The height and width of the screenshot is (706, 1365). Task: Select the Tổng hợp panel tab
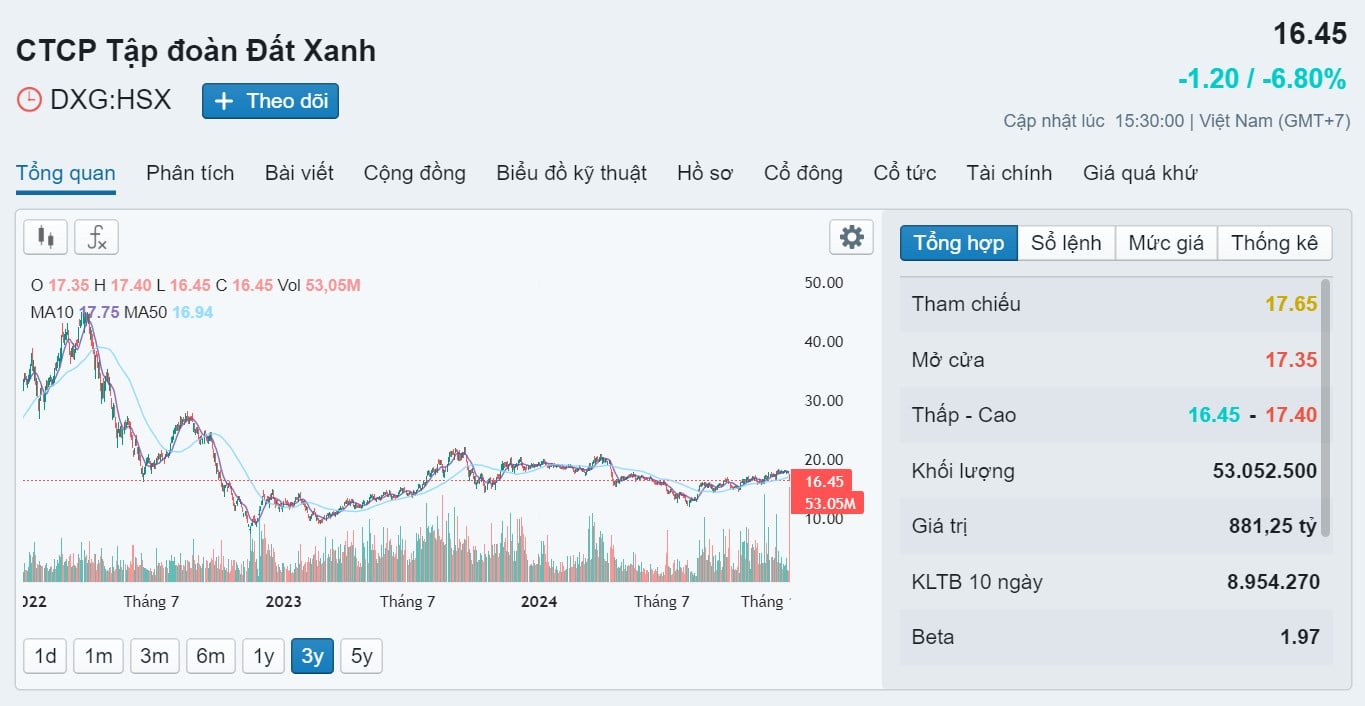(959, 243)
